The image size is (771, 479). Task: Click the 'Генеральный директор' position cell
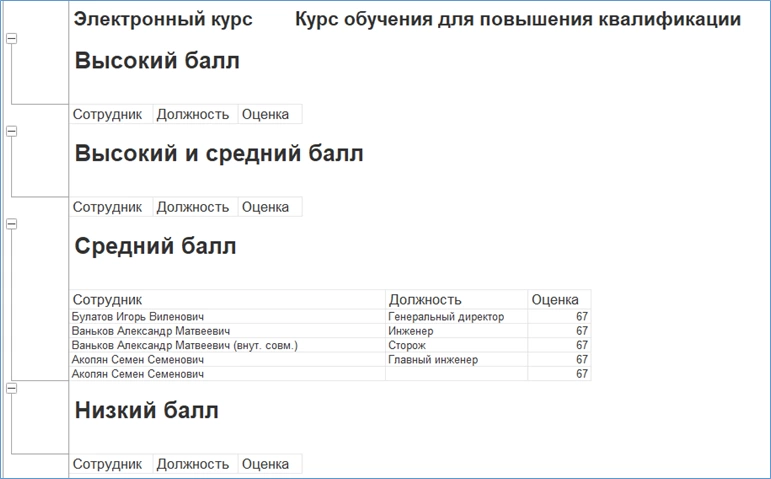456,317
